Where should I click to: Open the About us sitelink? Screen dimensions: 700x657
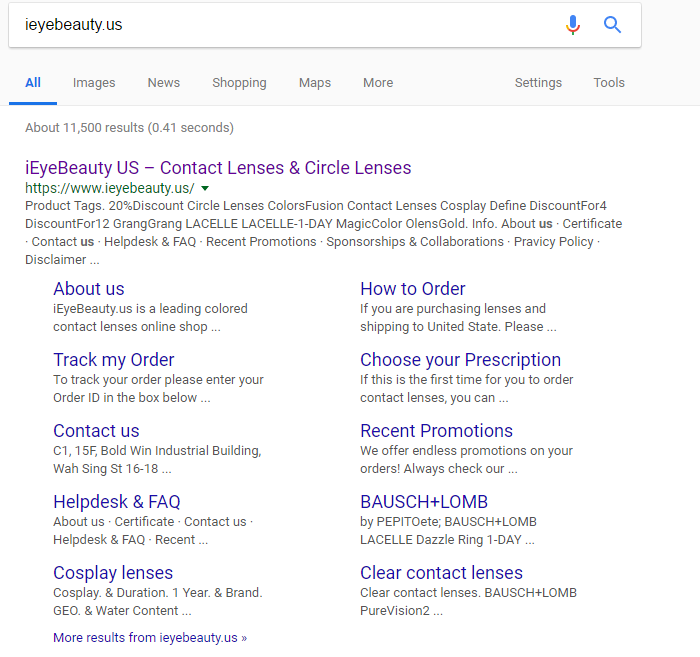(89, 289)
